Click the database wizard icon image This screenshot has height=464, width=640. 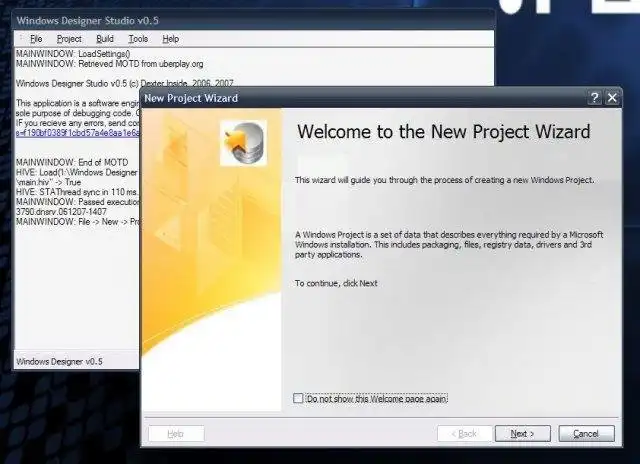[x=243, y=143]
